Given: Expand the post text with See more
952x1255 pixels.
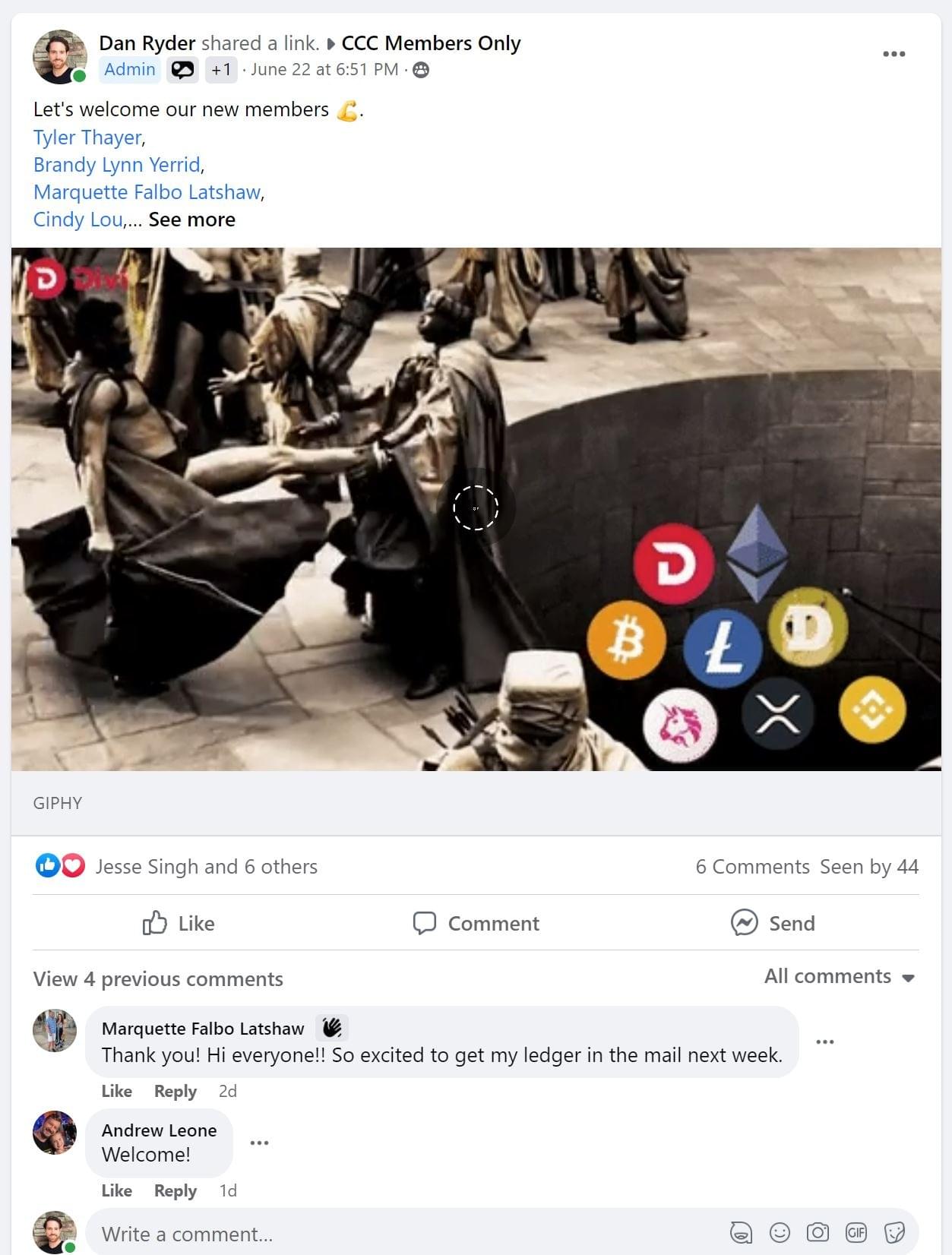Looking at the screenshot, I should point(192,220).
